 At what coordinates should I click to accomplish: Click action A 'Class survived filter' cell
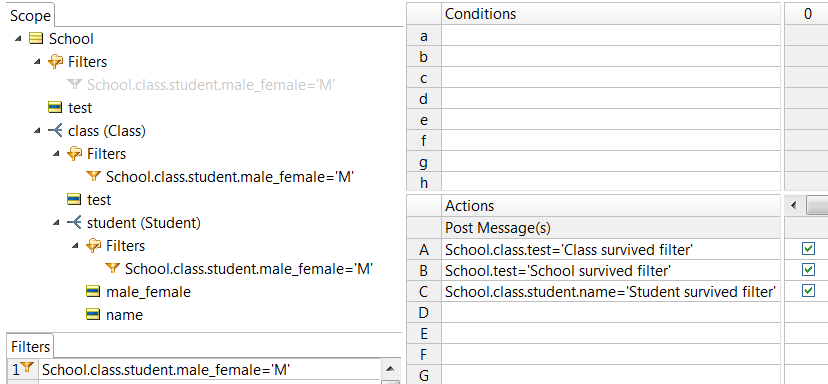pos(610,249)
